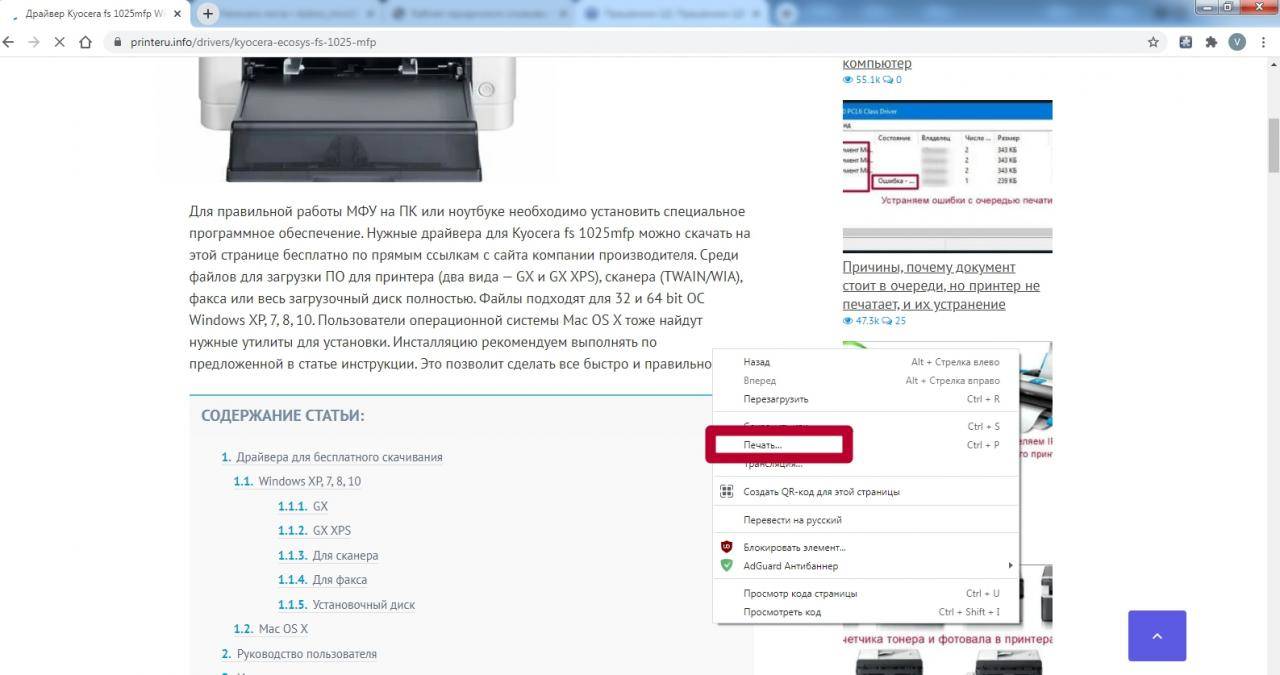1280x675 pixels.
Task: Open the extensions puzzle piece icon
Action: tap(1211, 42)
